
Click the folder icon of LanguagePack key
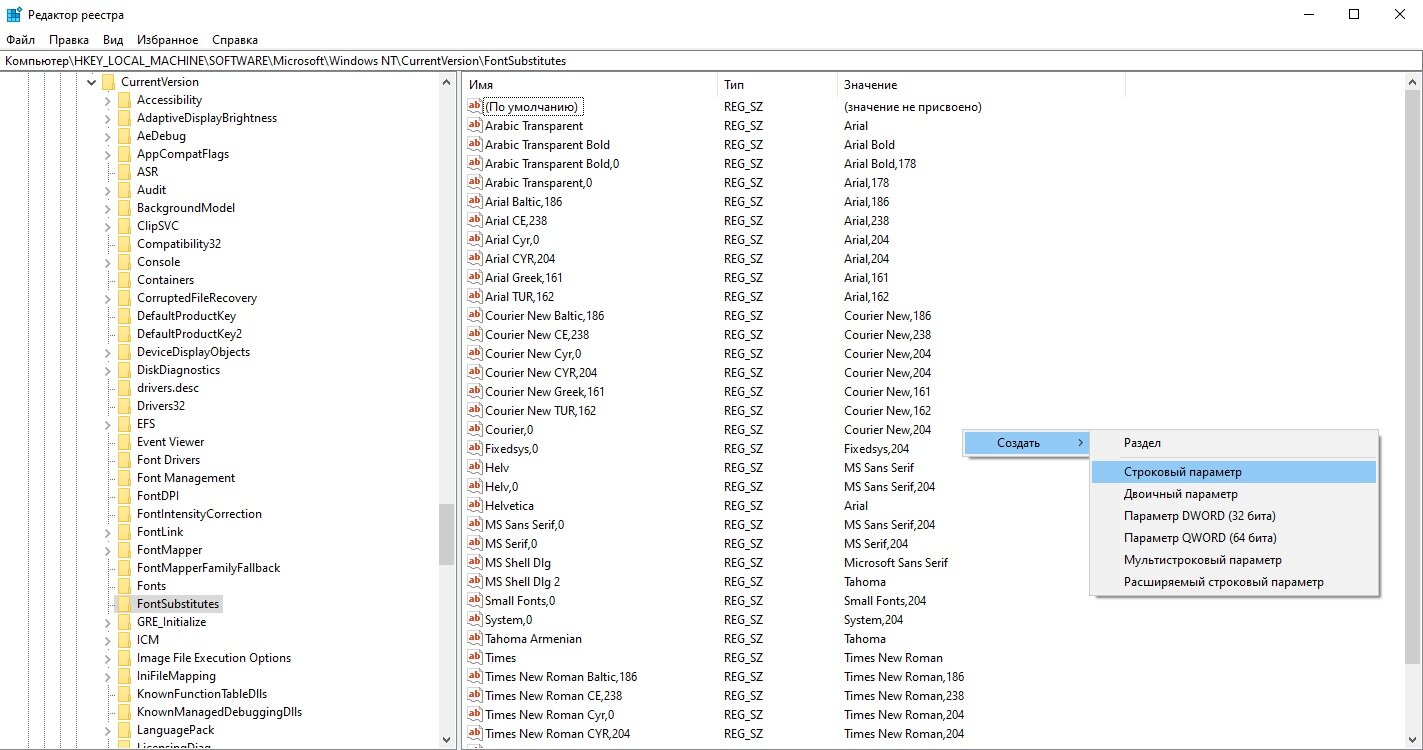point(124,730)
